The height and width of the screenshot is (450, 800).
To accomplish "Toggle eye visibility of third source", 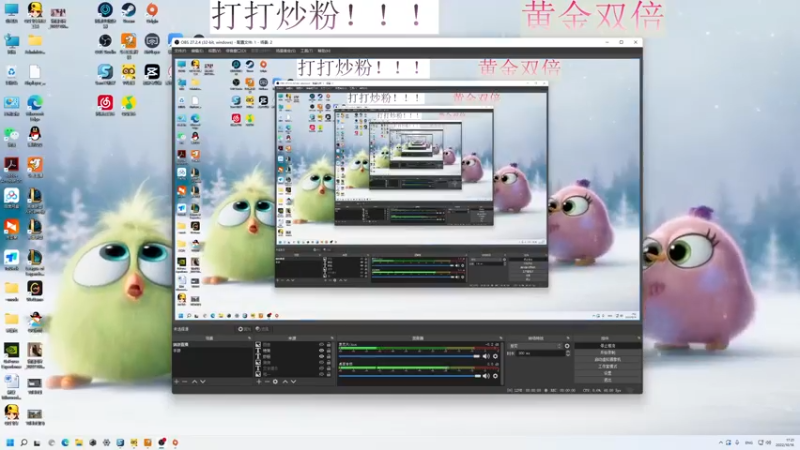I will pyautogui.click(x=321, y=357).
